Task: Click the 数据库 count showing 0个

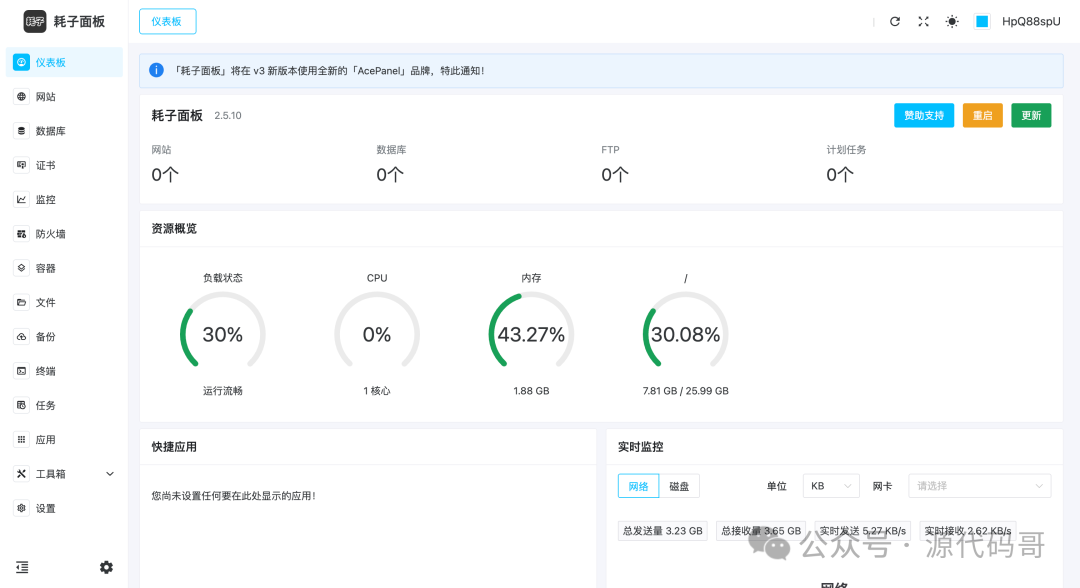Action: 390,175
